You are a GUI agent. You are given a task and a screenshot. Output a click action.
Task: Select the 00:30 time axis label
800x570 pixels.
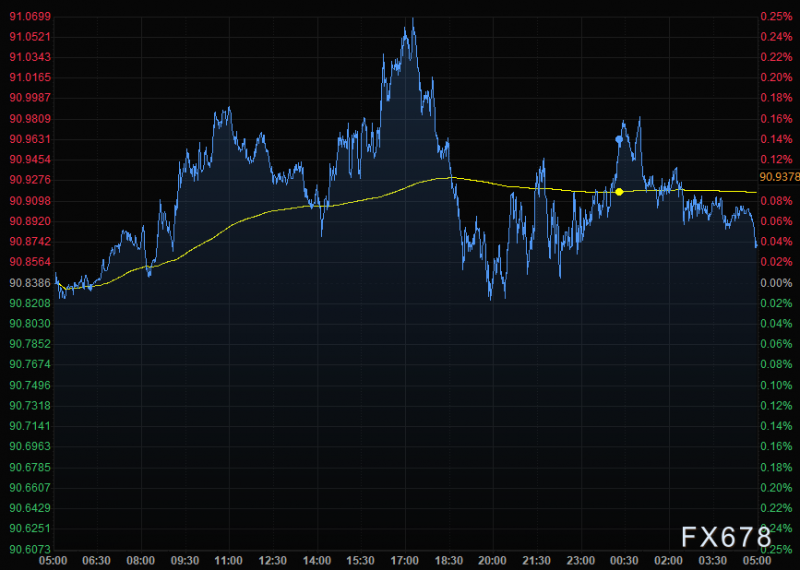point(625,561)
